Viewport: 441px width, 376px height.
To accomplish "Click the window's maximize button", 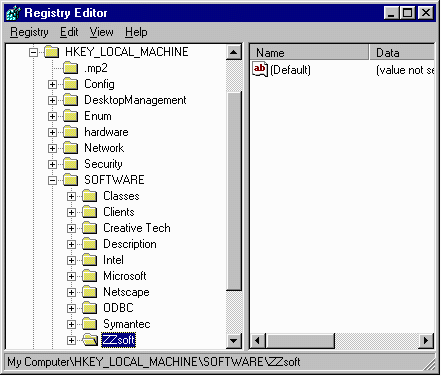I will [408, 13].
